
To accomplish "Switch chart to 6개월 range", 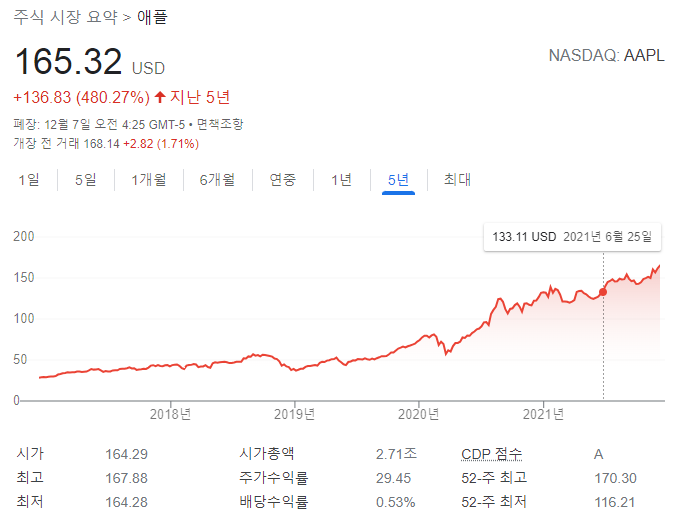I will coord(217,180).
